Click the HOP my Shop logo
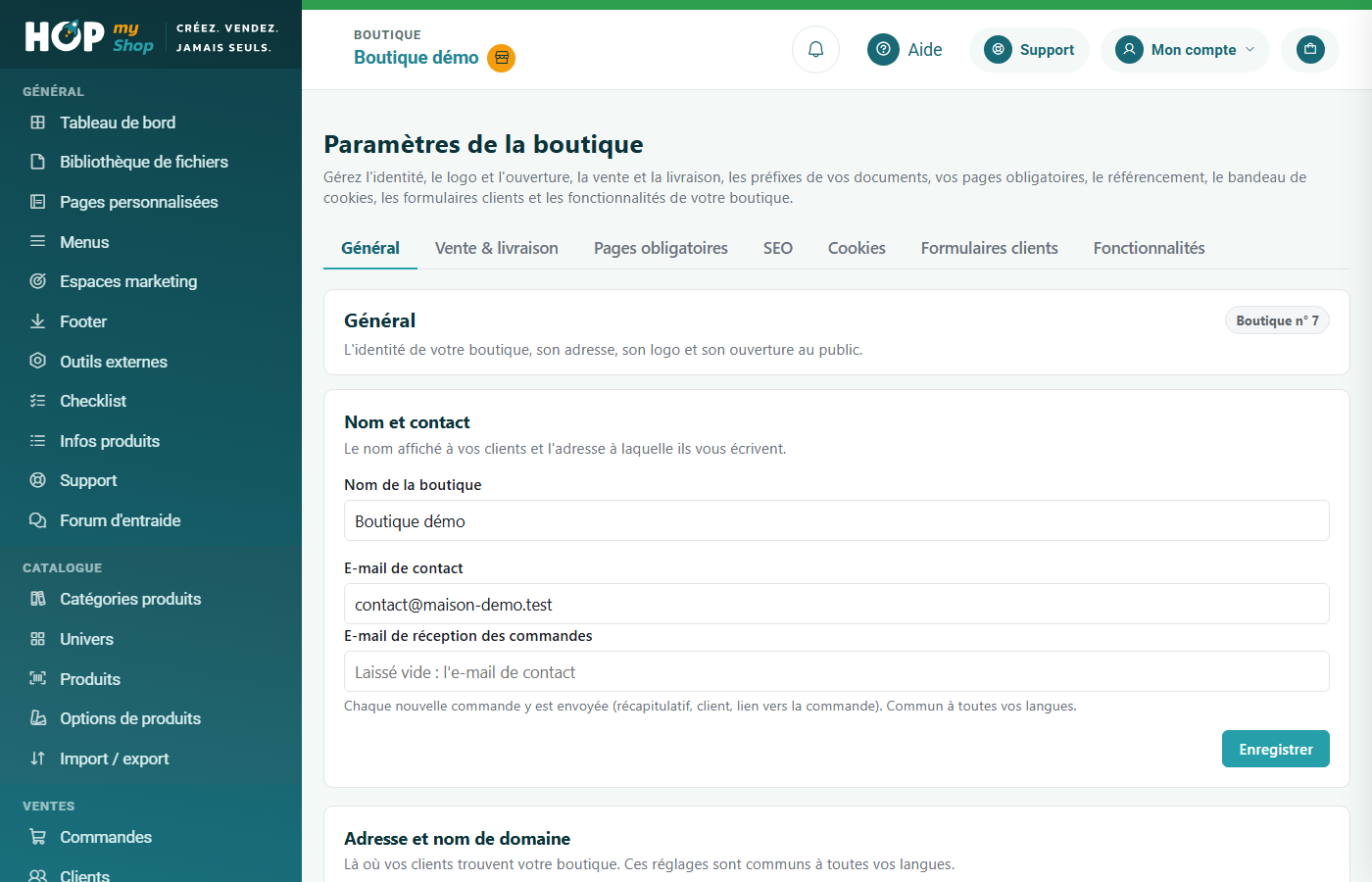Screen dimensions: 1372x882 (89, 37)
